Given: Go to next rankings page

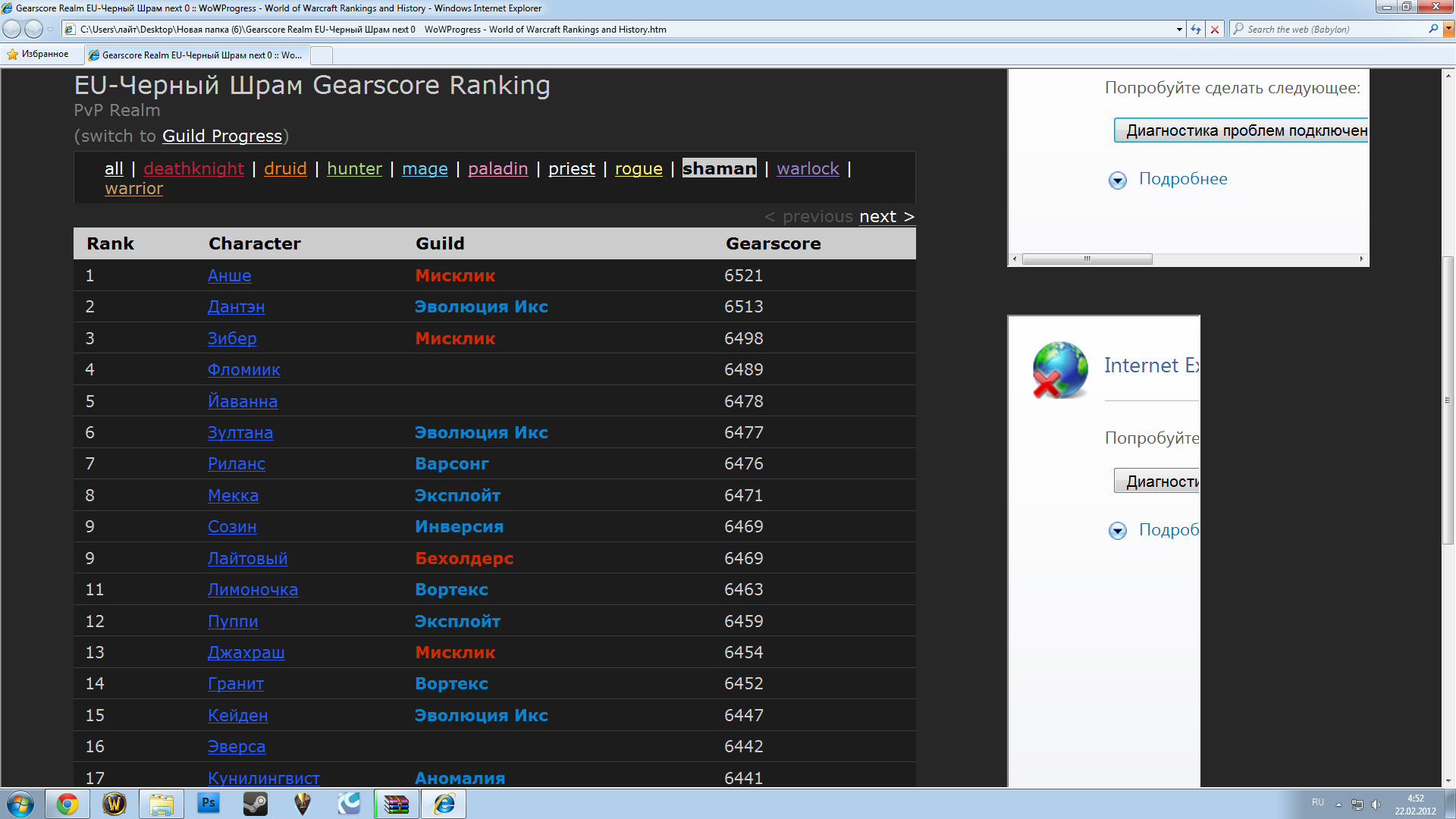Looking at the screenshot, I should pyautogui.click(x=886, y=217).
